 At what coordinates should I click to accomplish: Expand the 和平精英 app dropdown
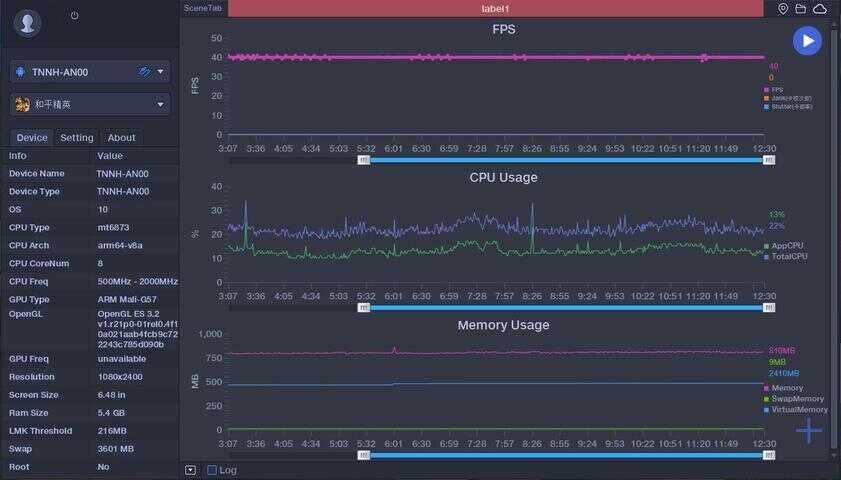point(161,104)
